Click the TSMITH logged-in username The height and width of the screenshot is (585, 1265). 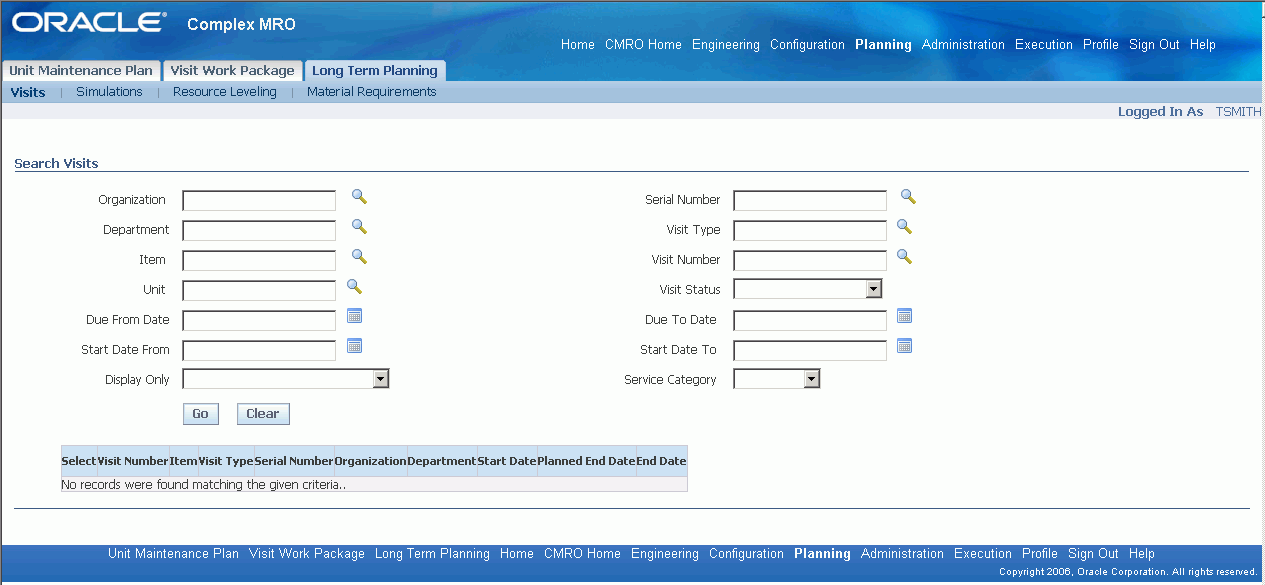pos(1238,112)
